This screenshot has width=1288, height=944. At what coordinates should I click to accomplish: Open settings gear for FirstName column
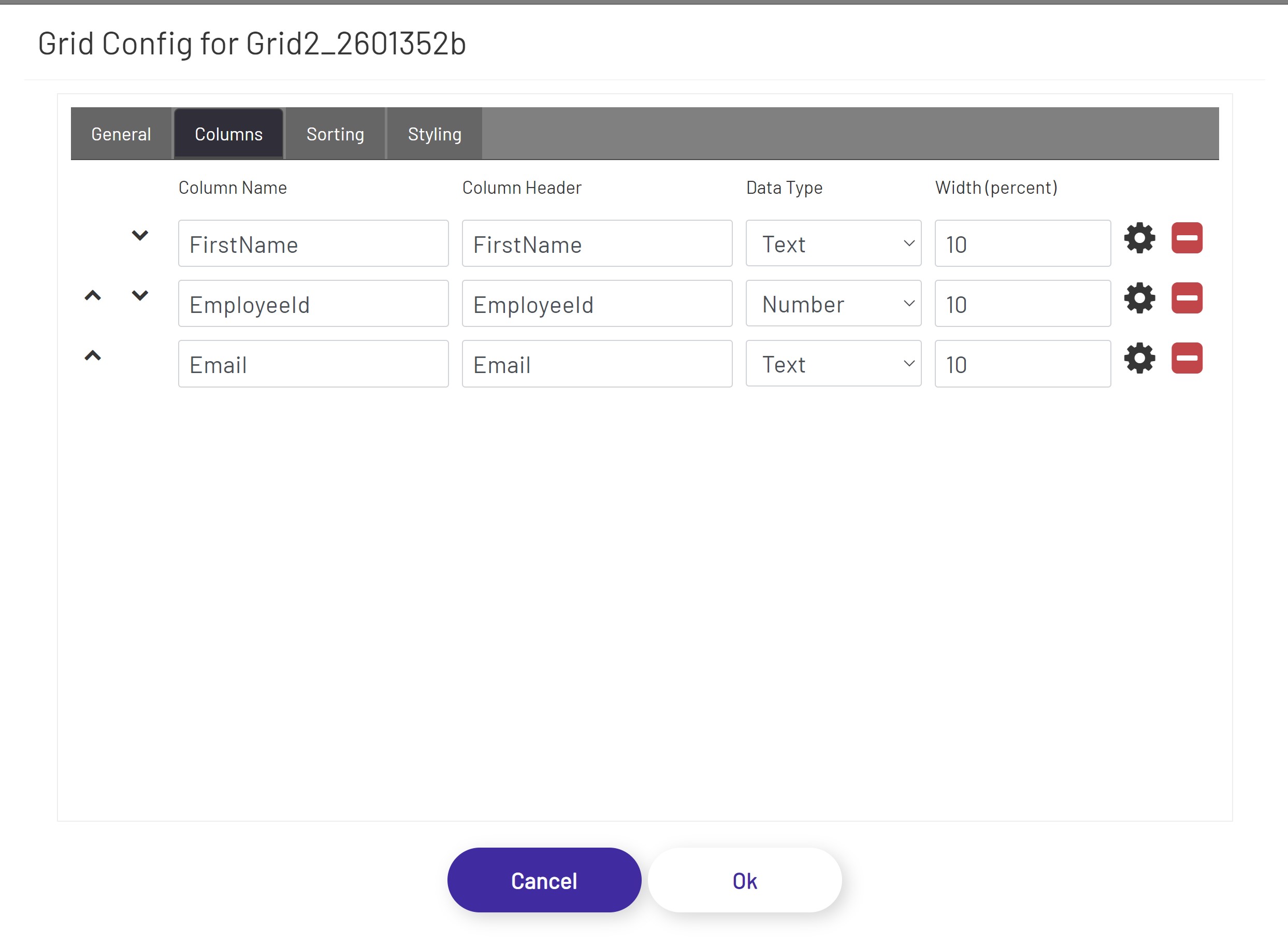coord(1139,238)
